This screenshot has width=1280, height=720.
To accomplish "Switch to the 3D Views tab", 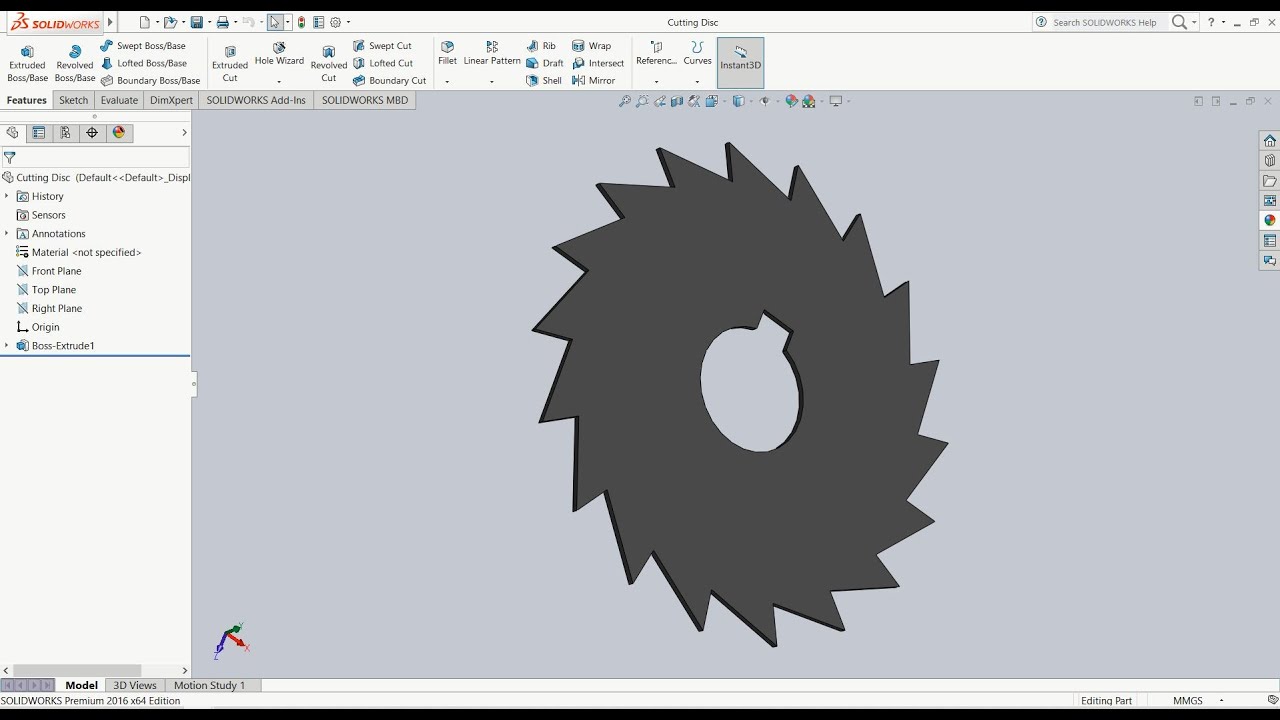I will pyautogui.click(x=135, y=685).
